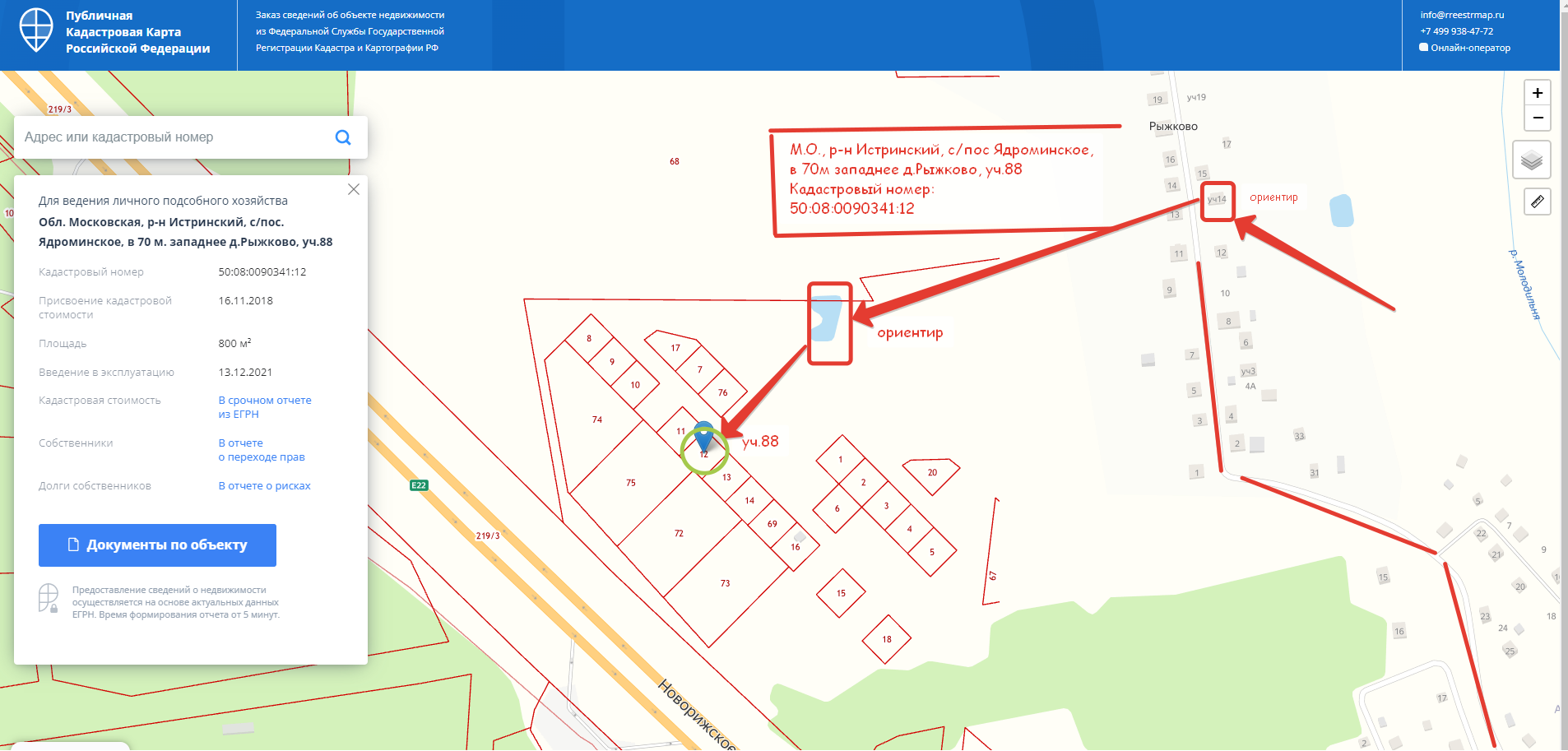Click the parcel label 68 on the map
Image resolution: width=1568 pixels, height=751 pixels.
[675, 161]
